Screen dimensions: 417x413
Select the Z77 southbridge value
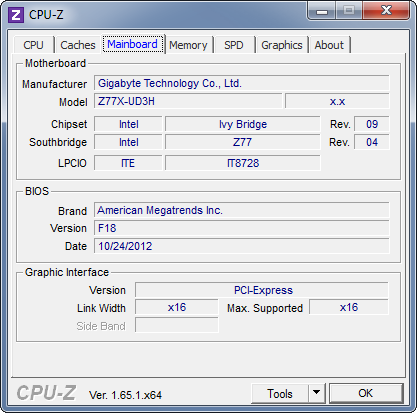click(243, 142)
